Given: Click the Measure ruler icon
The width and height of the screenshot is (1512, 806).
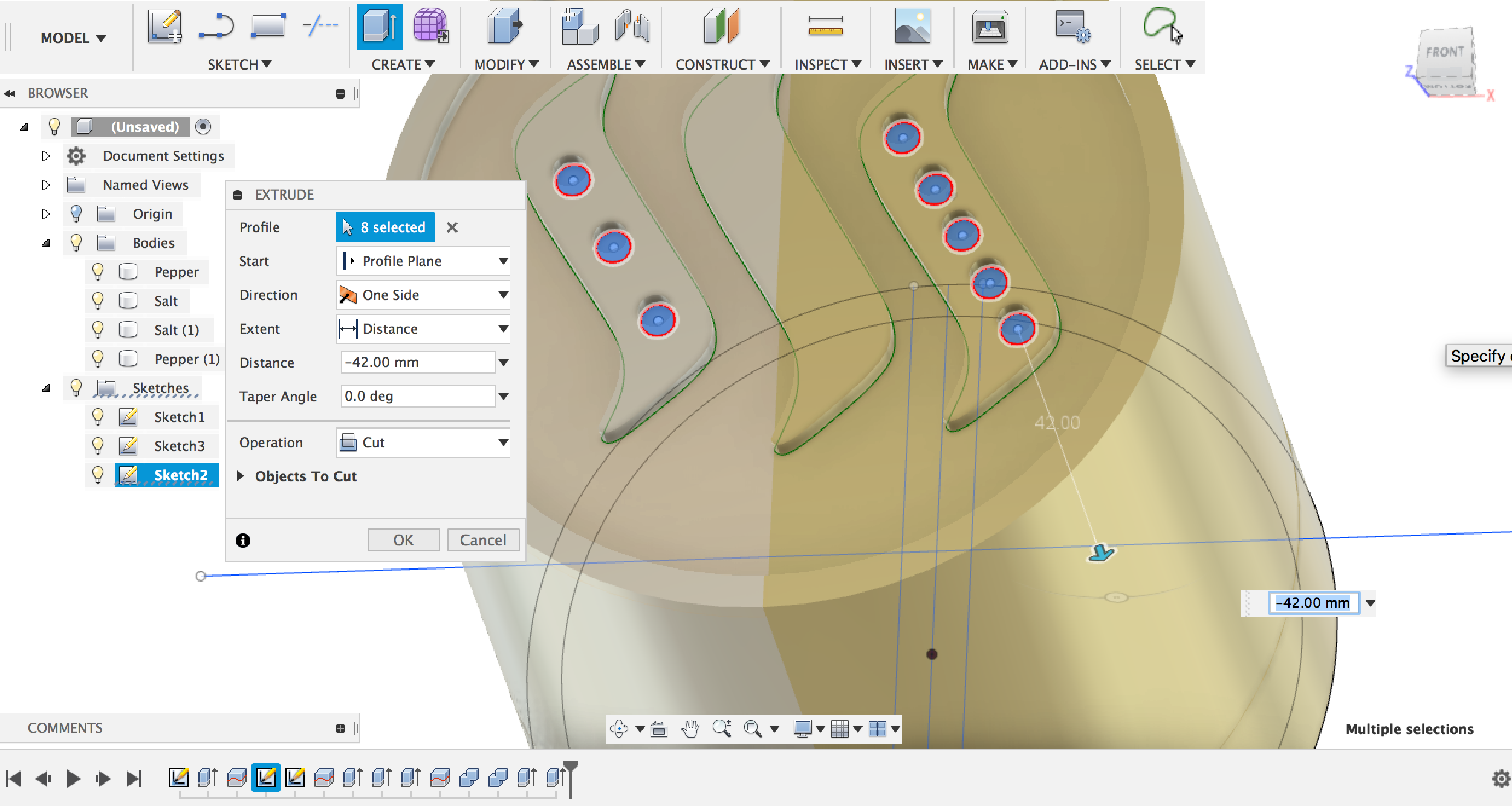Looking at the screenshot, I should (826, 26).
